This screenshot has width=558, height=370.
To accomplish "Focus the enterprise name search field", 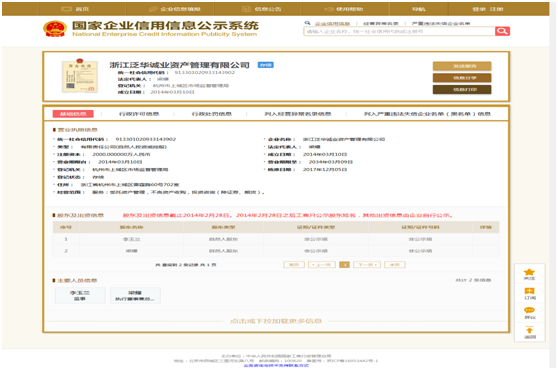I will click(x=399, y=31).
